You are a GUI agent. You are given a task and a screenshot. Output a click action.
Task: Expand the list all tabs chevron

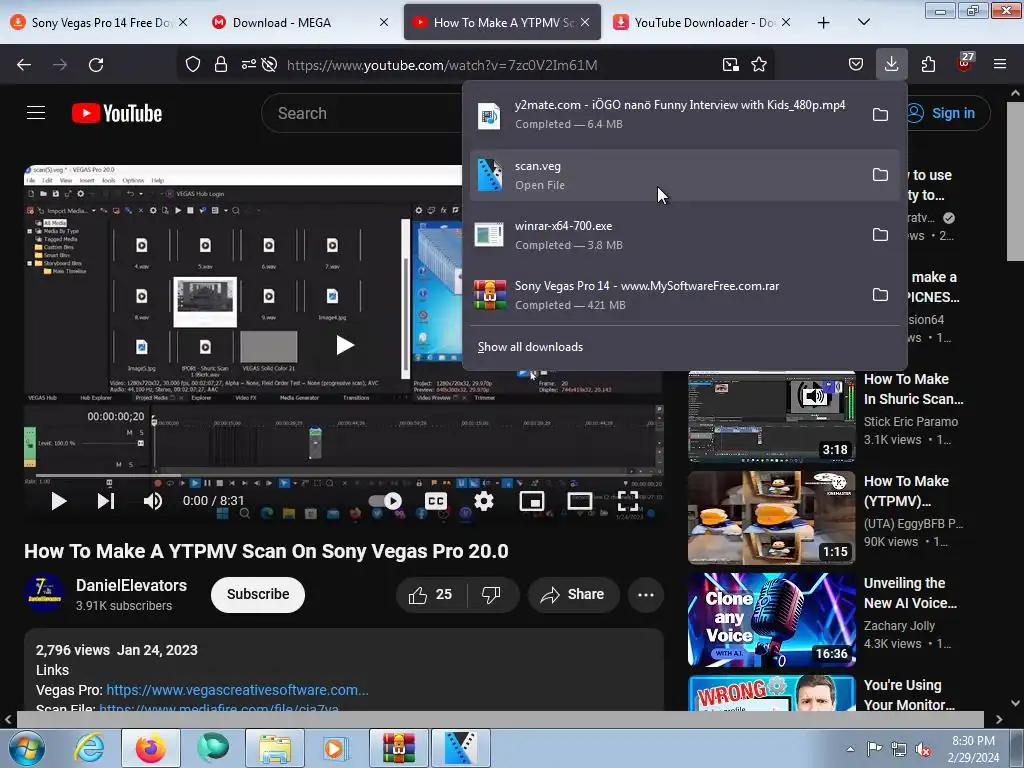863,22
